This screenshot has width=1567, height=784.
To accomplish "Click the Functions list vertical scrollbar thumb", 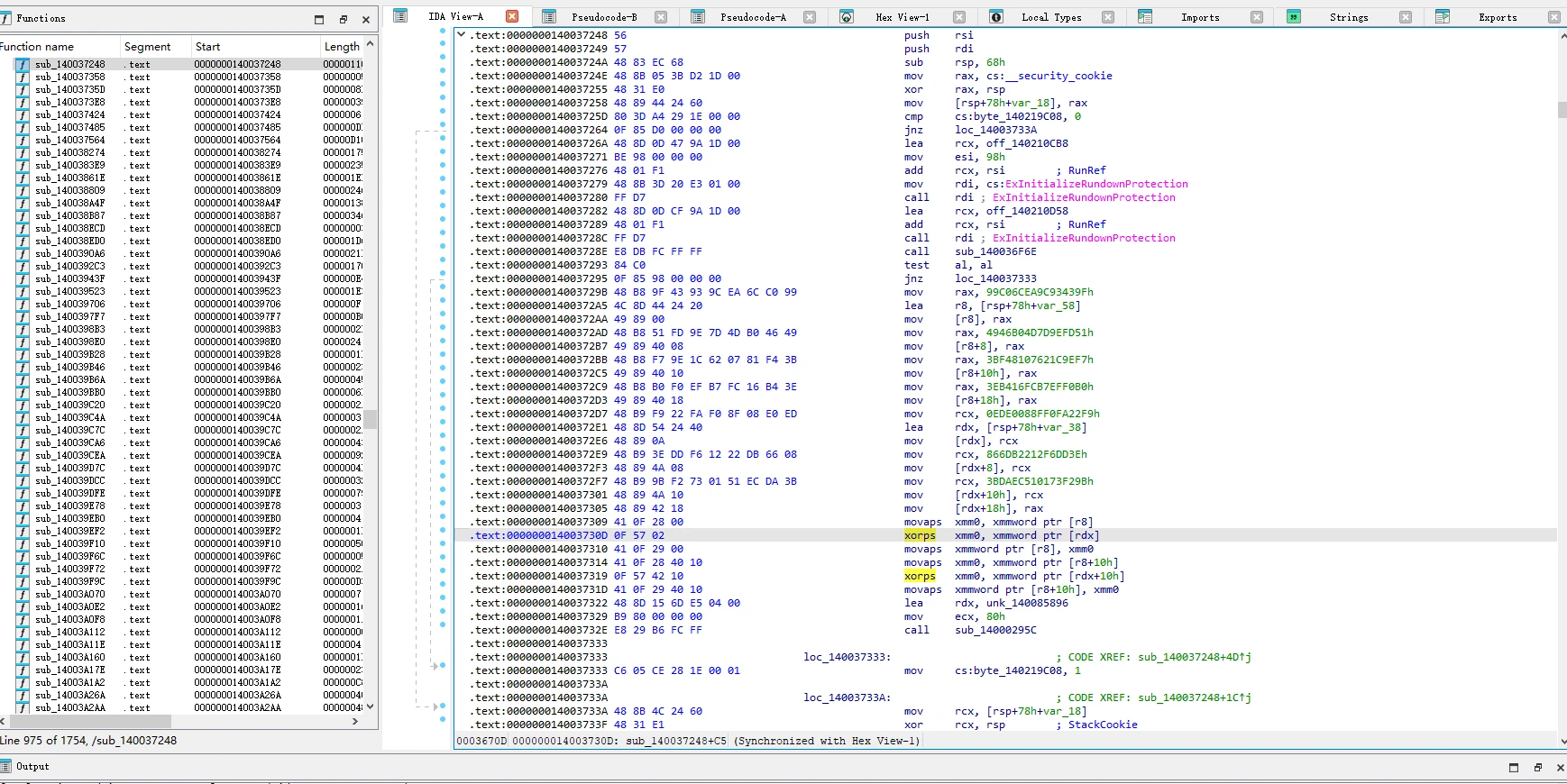I will pos(371,419).
